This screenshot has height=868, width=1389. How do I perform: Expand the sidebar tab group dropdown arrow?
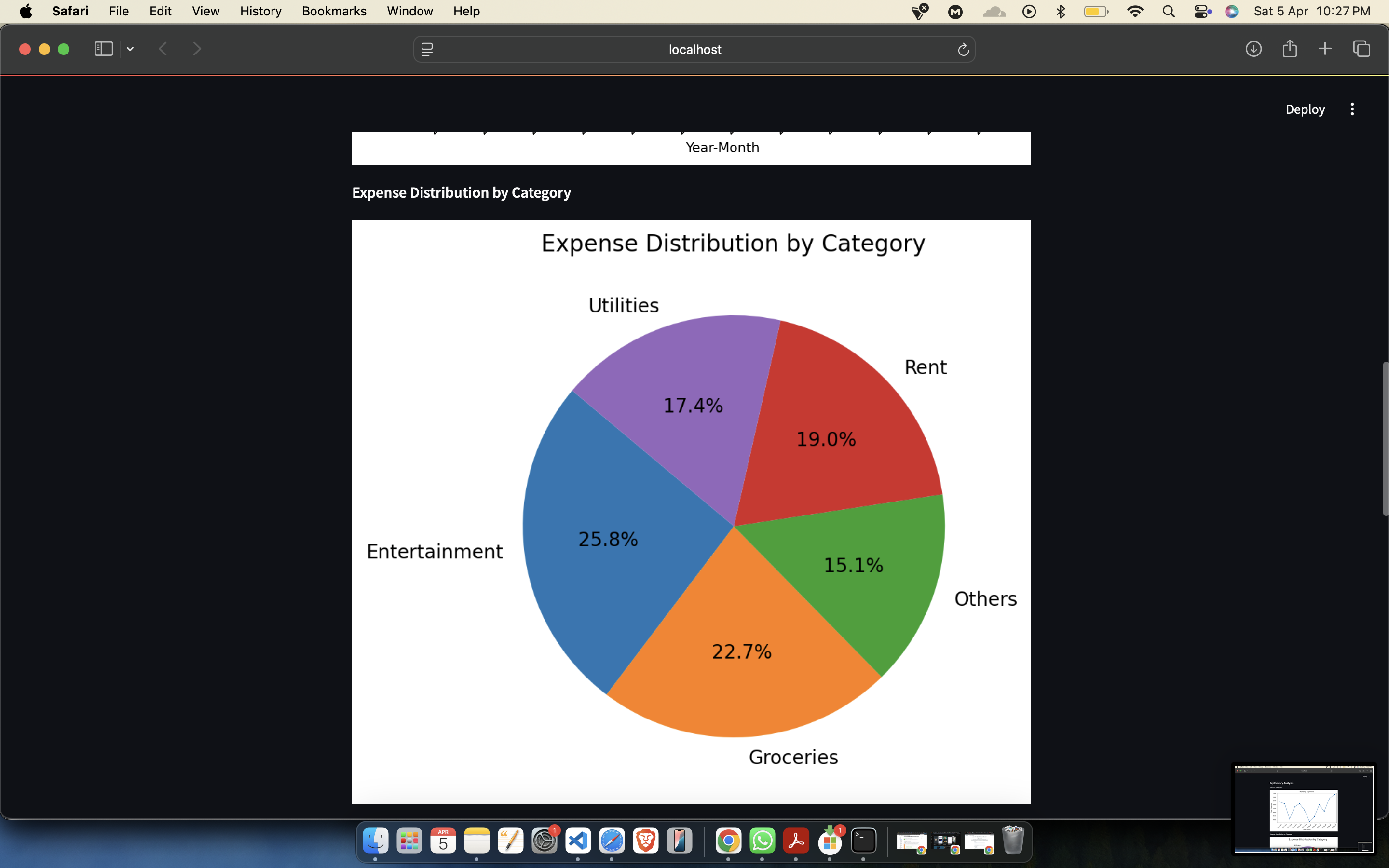click(x=130, y=49)
